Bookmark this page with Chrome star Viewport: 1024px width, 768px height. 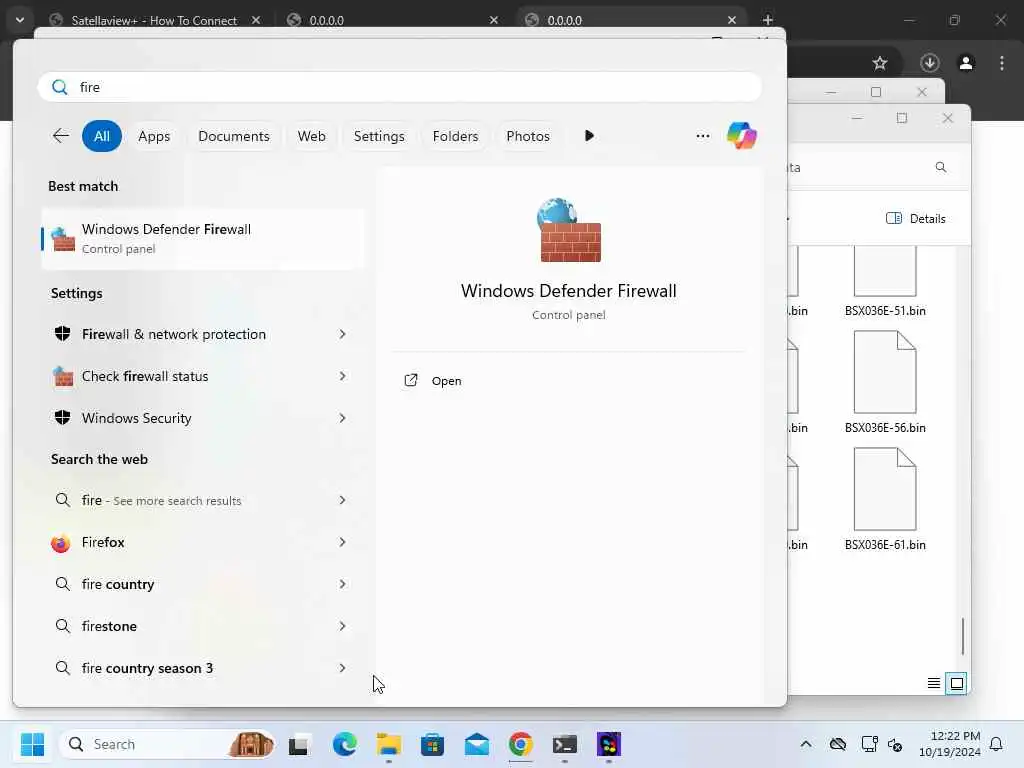880,63
